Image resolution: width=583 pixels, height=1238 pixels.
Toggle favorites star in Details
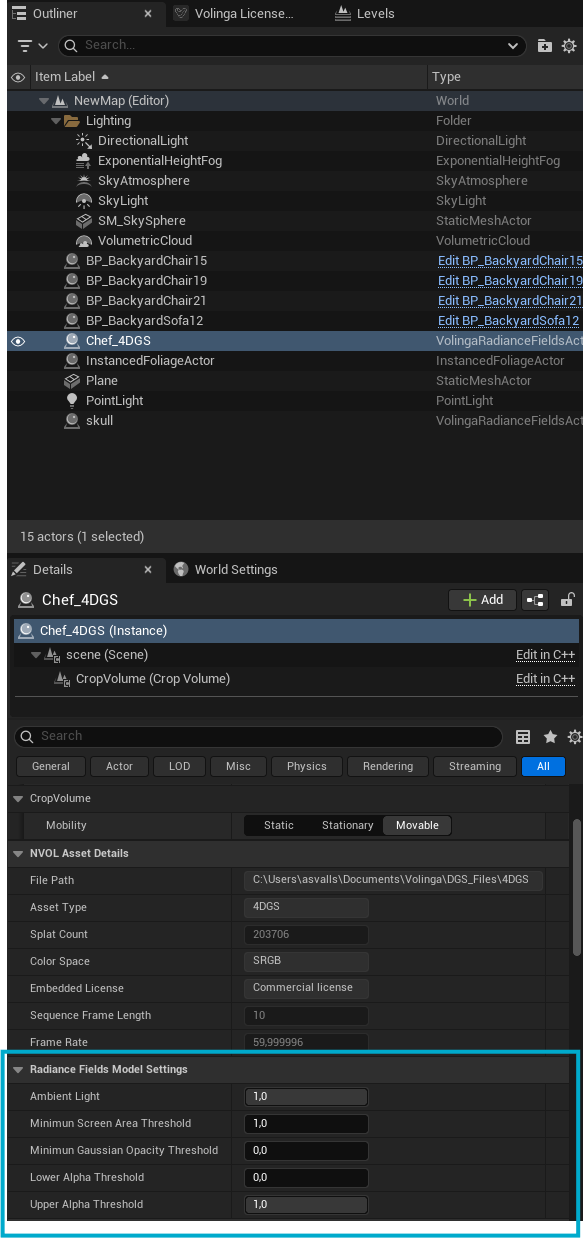click(x=550, y=737)
